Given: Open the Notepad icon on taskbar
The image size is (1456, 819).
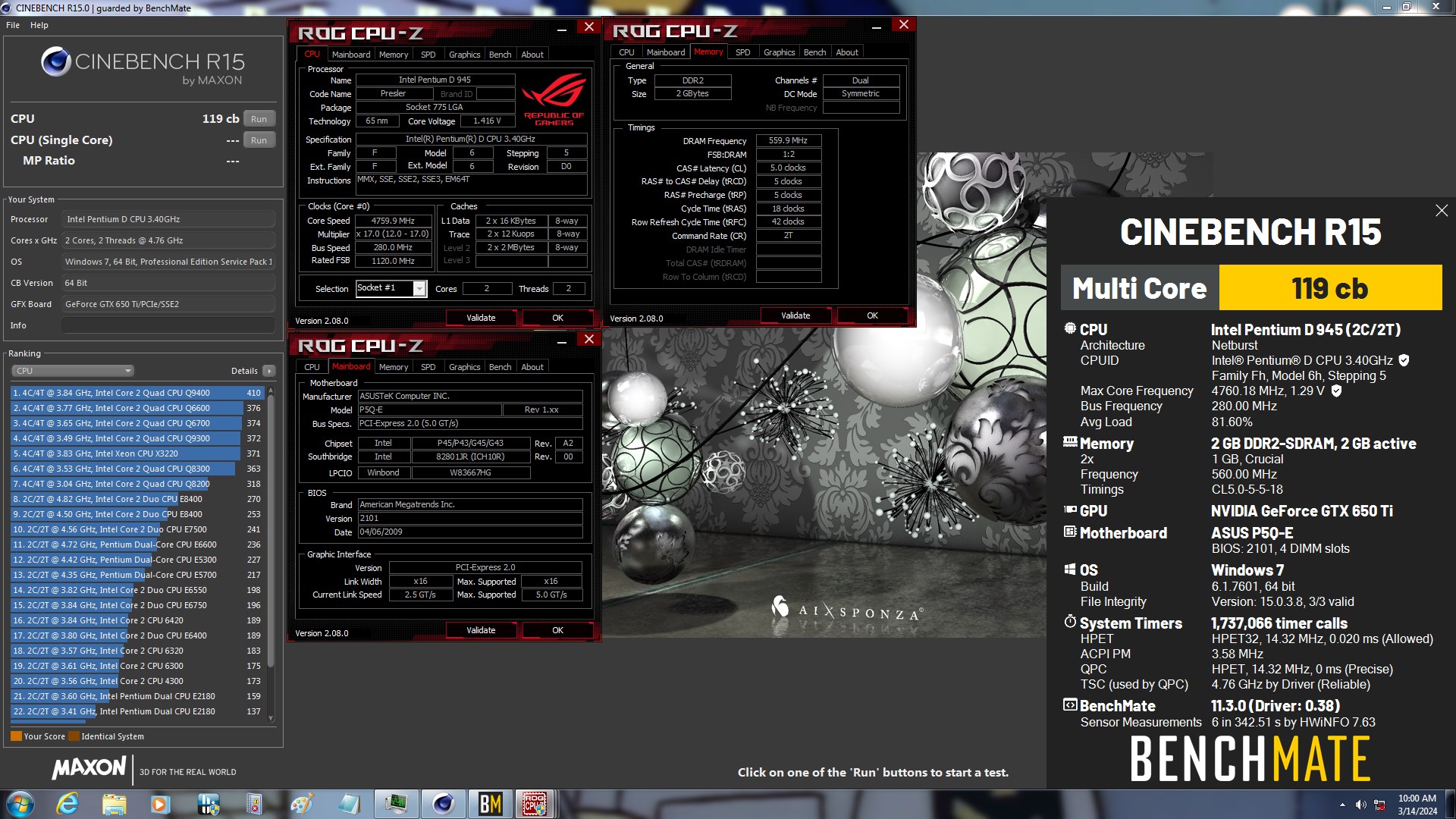Looking at the screenshot, I should coord(348,804).
